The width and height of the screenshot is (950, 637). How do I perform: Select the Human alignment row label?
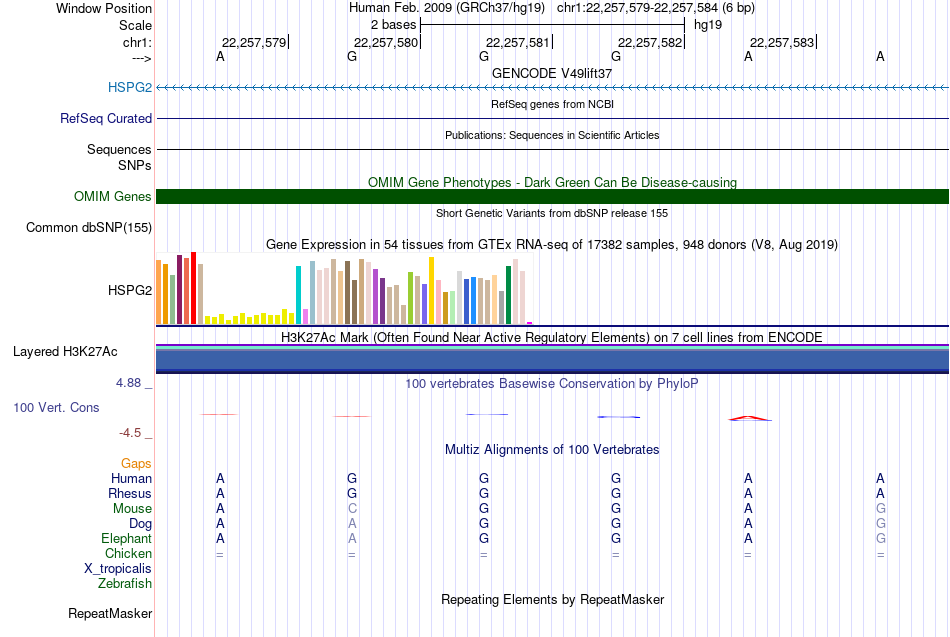pyautogui.click(x=131, y=479)
